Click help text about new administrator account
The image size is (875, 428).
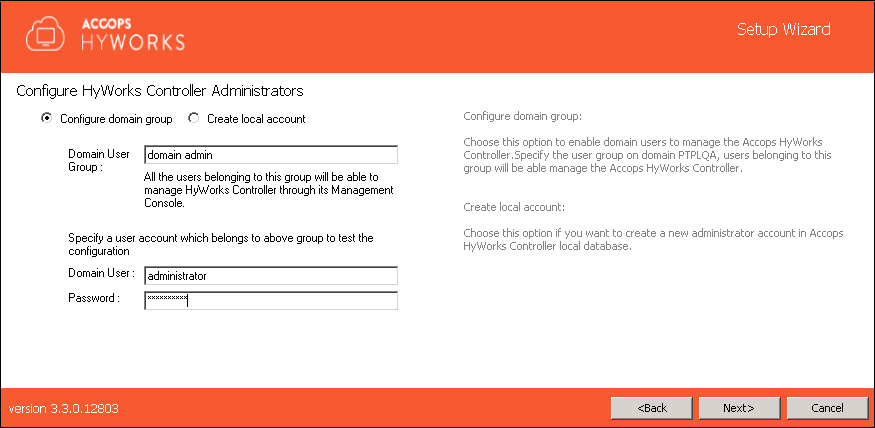coord(653,239)
